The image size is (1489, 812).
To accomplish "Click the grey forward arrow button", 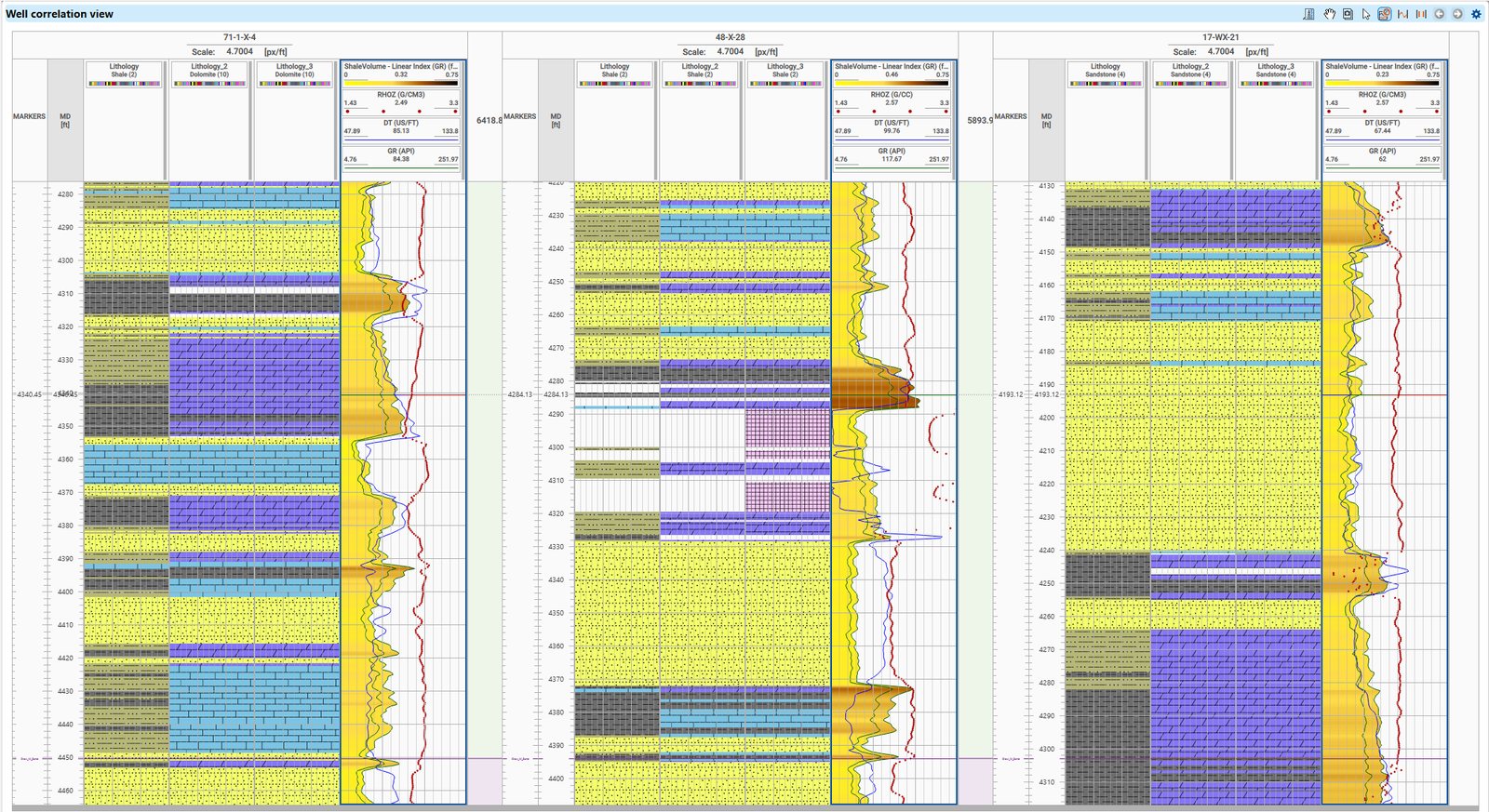I will click(1457, 14).
